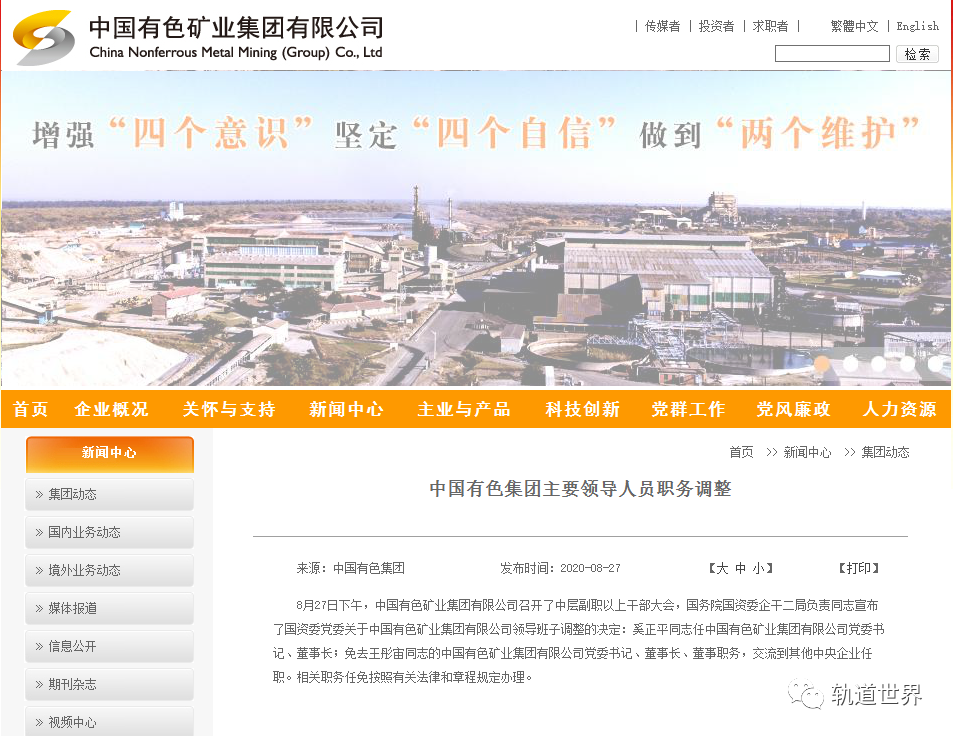Open 新闻中心 in orange navigation bar
This screenshot has height=736, width=953.
(346, 409)
